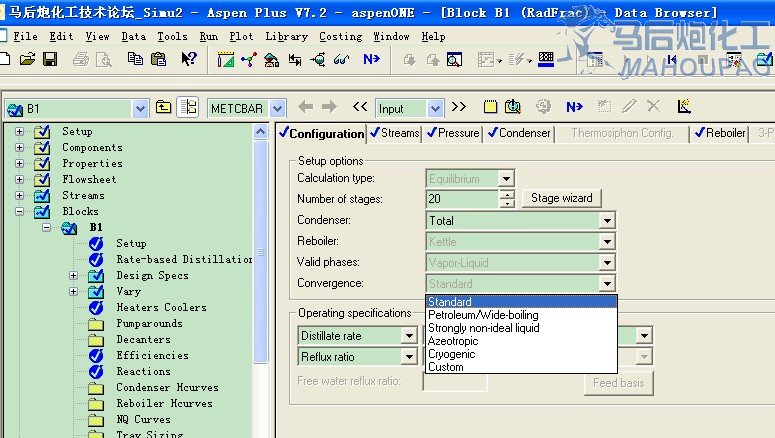Screen dimensions: 775x438
Task: Click the Number of stages field
Action: coord(462,199)
